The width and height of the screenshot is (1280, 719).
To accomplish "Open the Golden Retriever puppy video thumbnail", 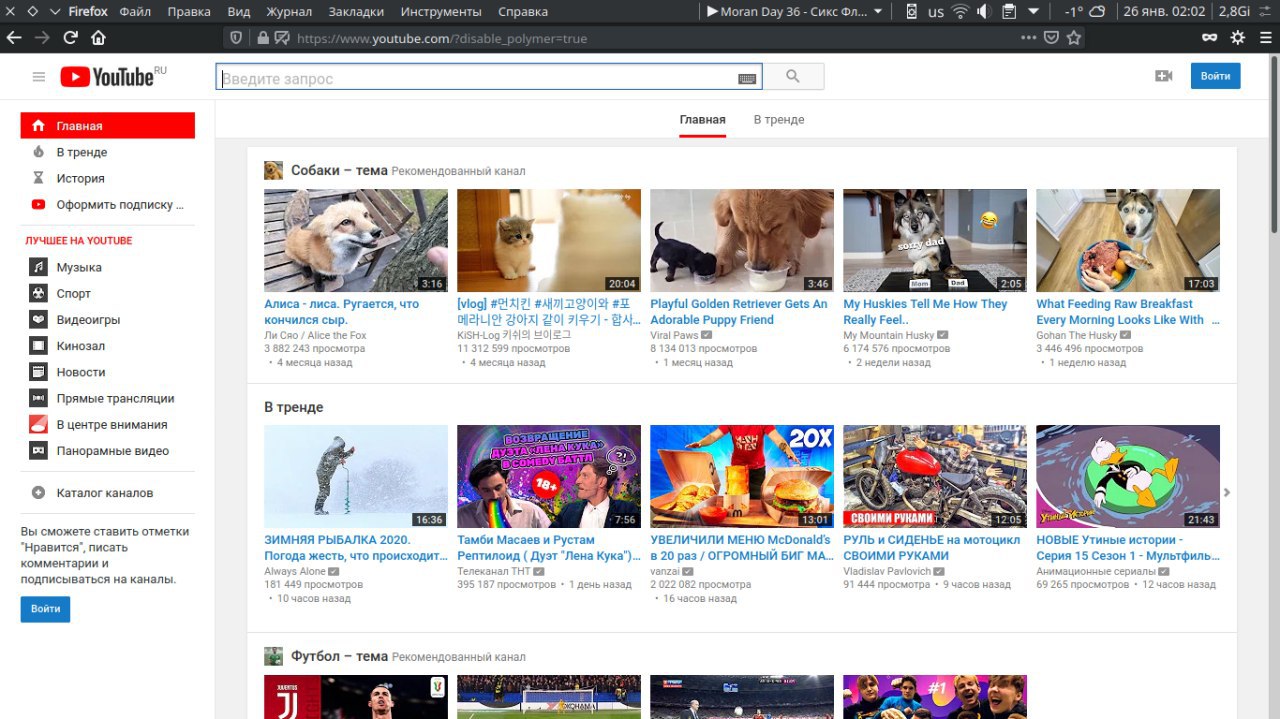I will pyautogui.click(x=742, y=240).
